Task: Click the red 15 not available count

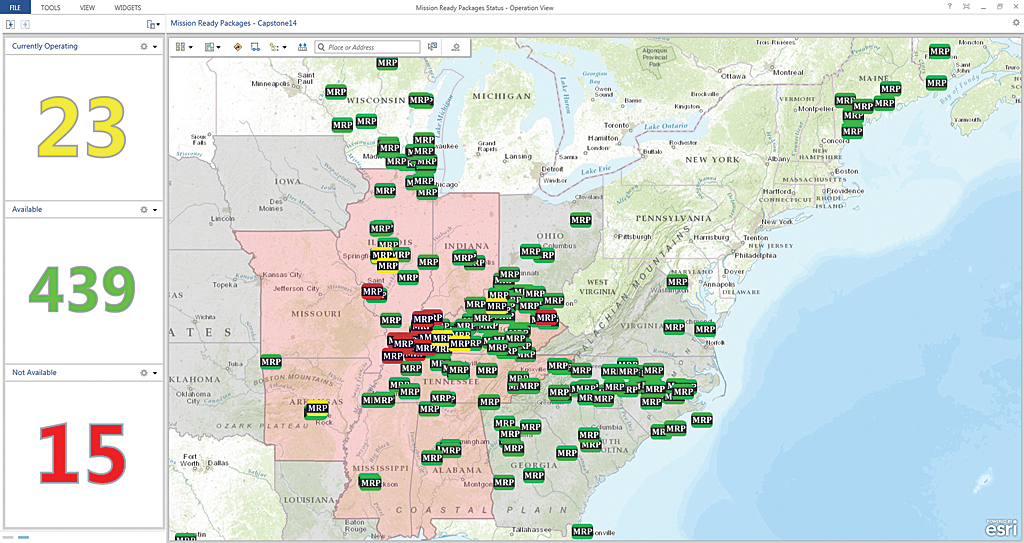Action: tap(82, 453)
